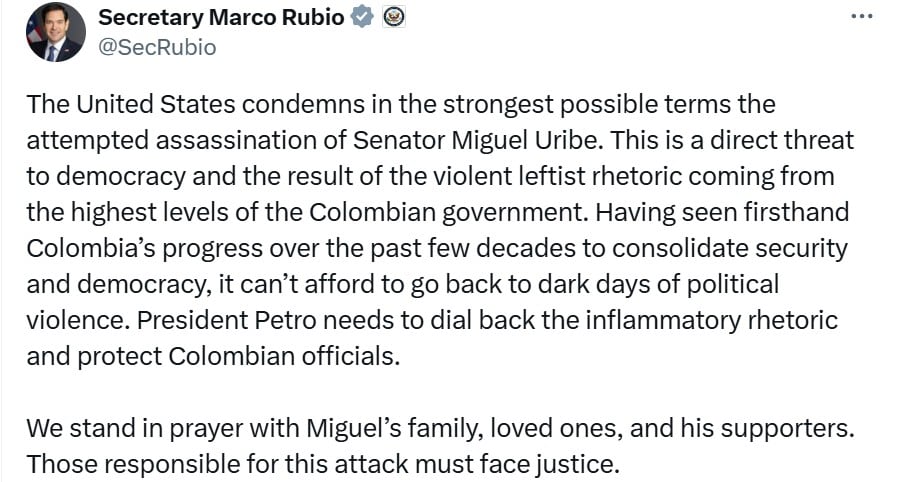The image size is (899, 482).
Task: Open Marco Rubio's profile avatar photo
Action: (x=55, y=32)
